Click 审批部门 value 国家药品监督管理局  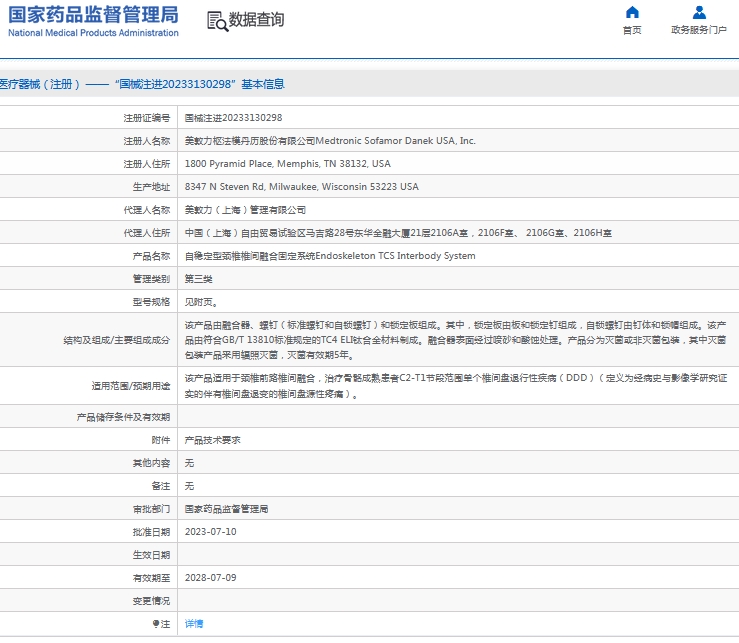pos(226,509)
